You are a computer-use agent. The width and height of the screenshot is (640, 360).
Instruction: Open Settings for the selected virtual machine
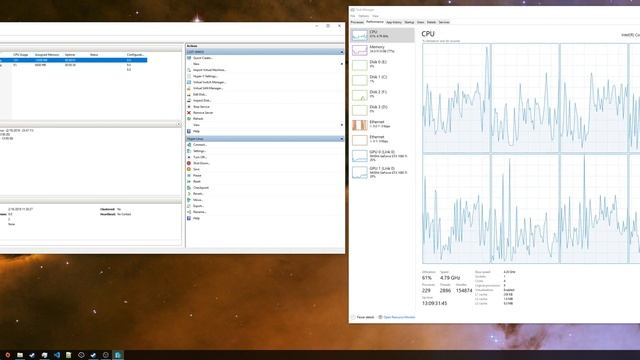click(x=199, y=151)
